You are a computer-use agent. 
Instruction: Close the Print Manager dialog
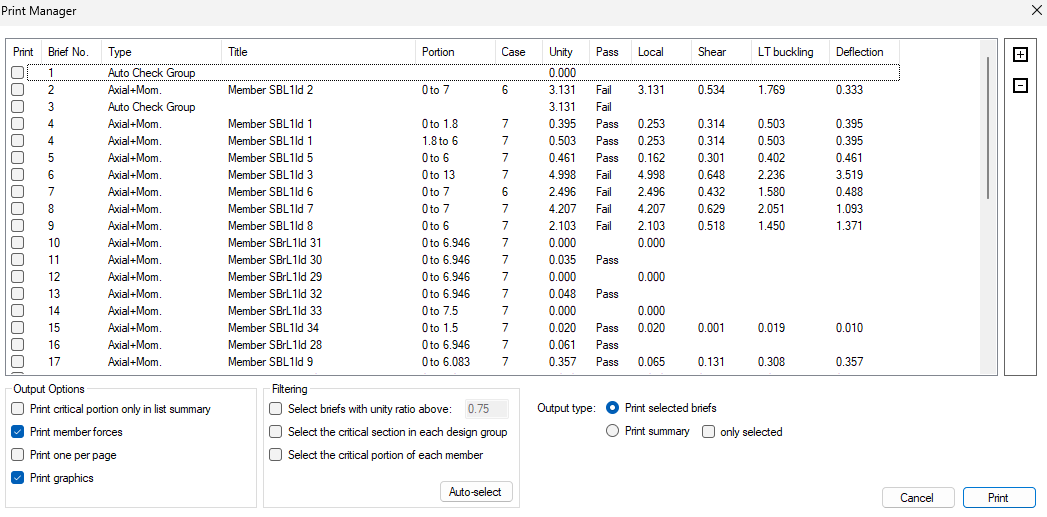click(1034, 10)
